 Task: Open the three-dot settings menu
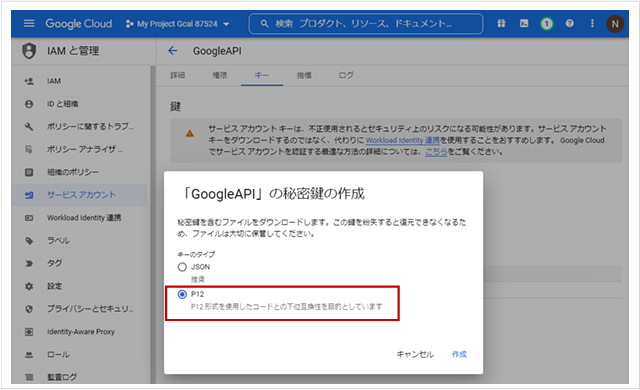tap(592, 24)
